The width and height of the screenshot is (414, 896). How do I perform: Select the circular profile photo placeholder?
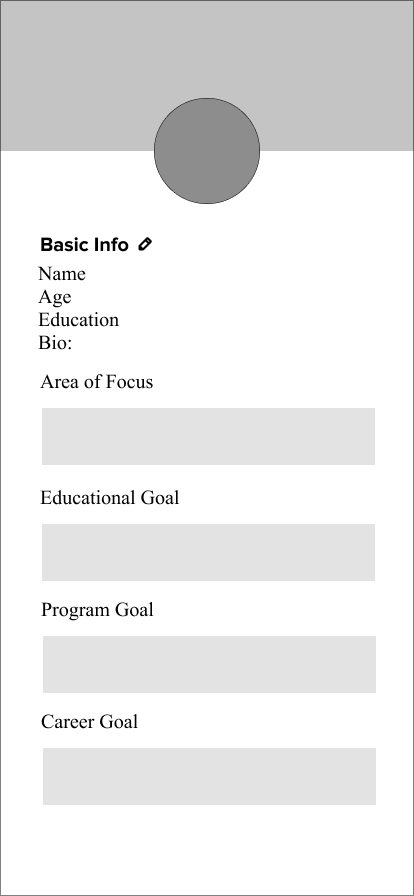(x=207, y=151)
